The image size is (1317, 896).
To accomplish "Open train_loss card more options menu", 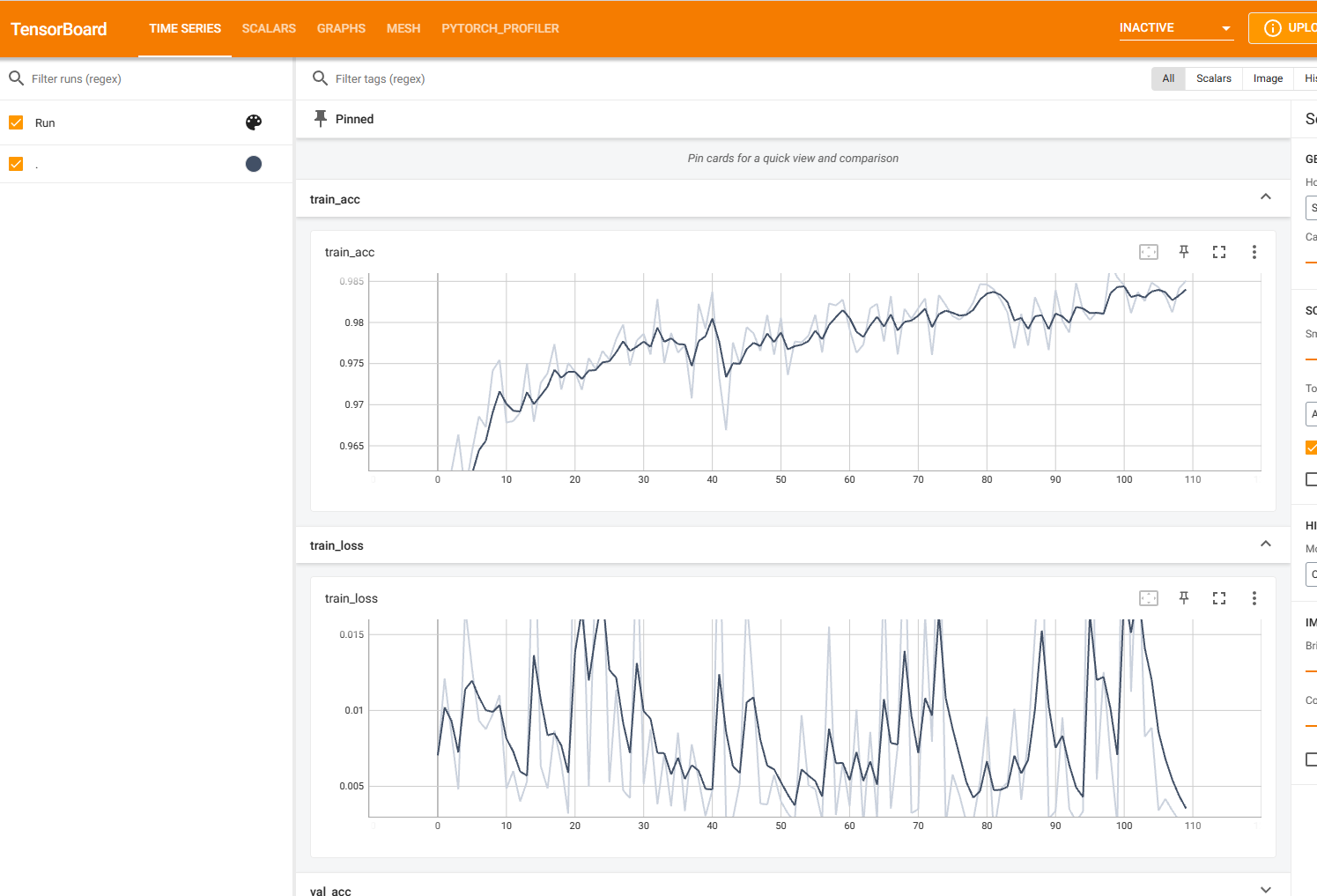I will pyautogui.click(x=1254, y=598).
